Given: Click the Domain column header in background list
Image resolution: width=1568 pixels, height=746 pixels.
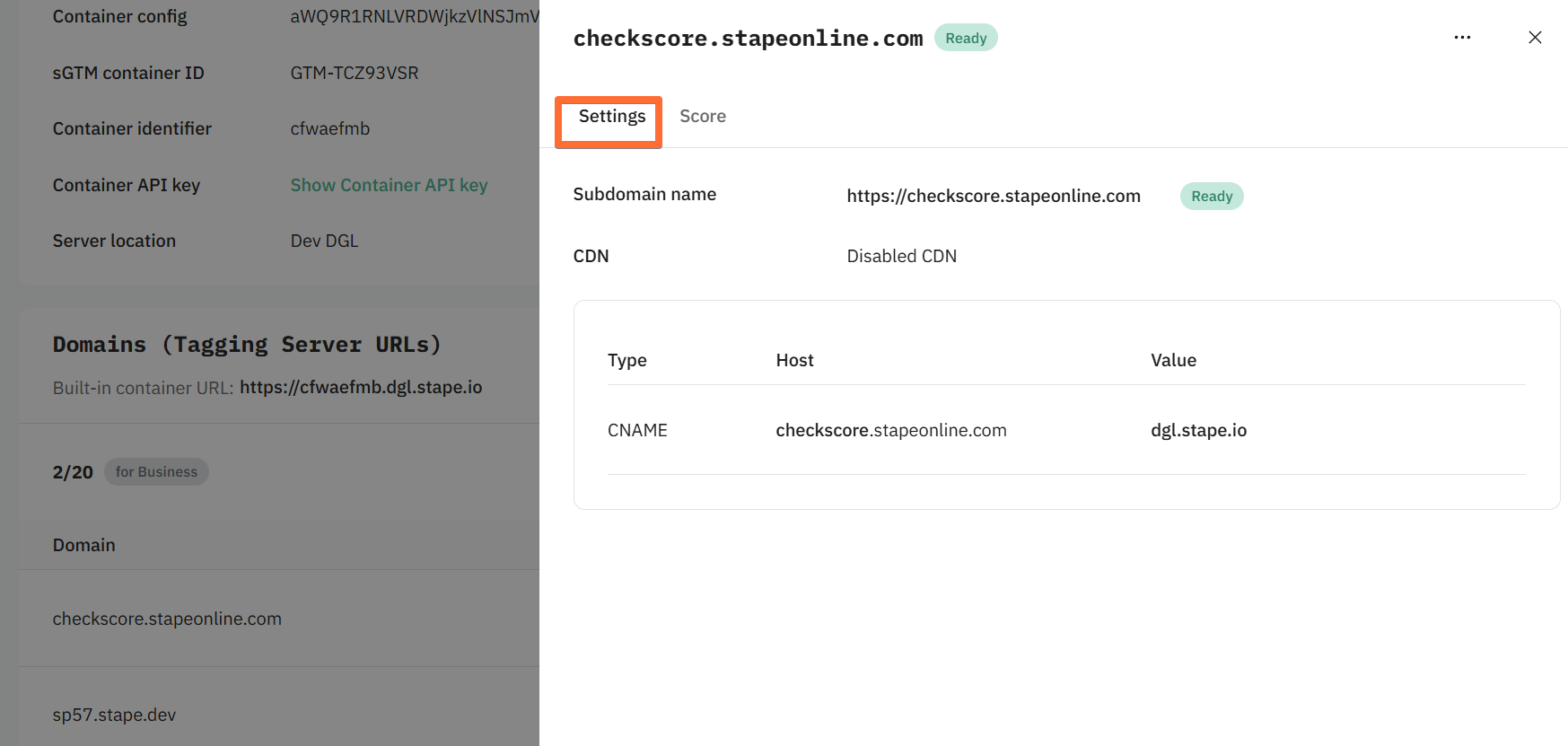Looking at the screenshot, I should click(x=83, y=545).
